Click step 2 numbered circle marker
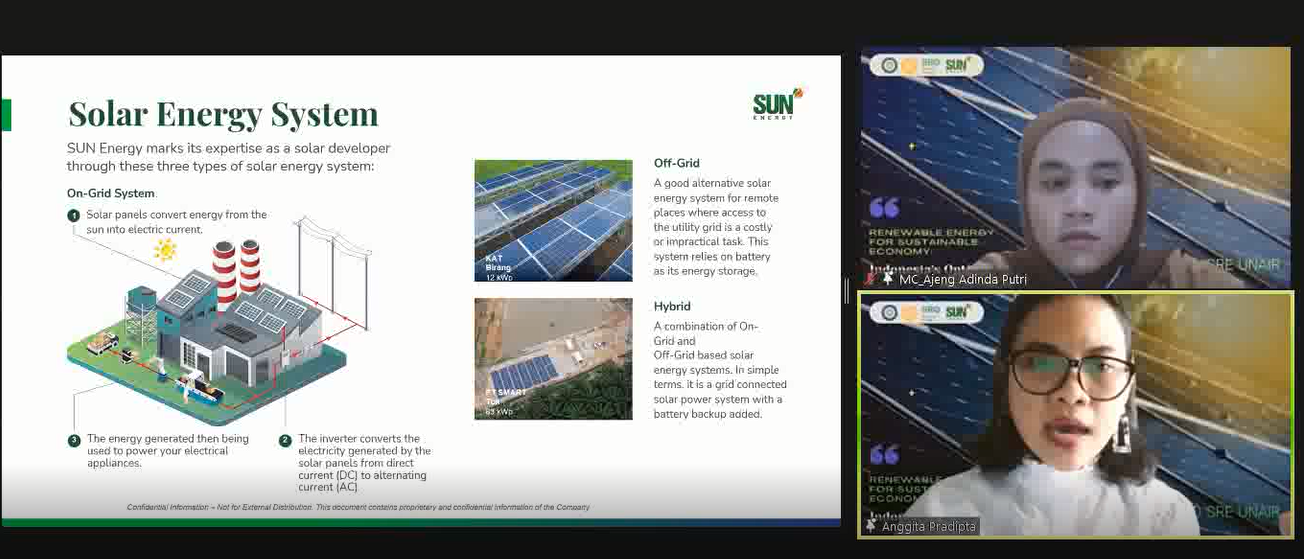This screenshot has width=1304, height=559. [285, 440]
